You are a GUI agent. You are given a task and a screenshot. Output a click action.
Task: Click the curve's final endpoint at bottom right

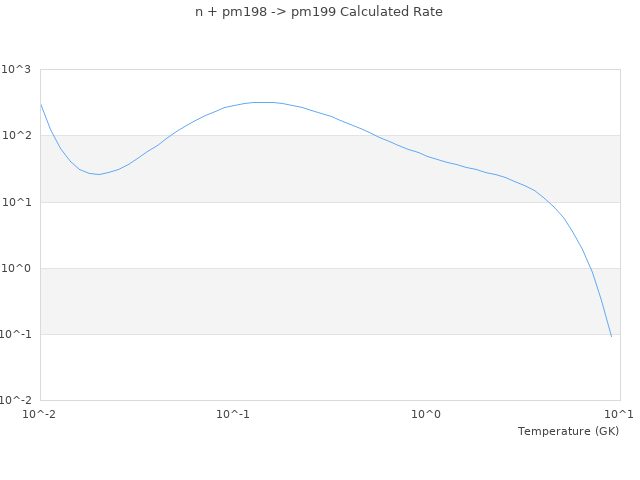pos(611,336)
